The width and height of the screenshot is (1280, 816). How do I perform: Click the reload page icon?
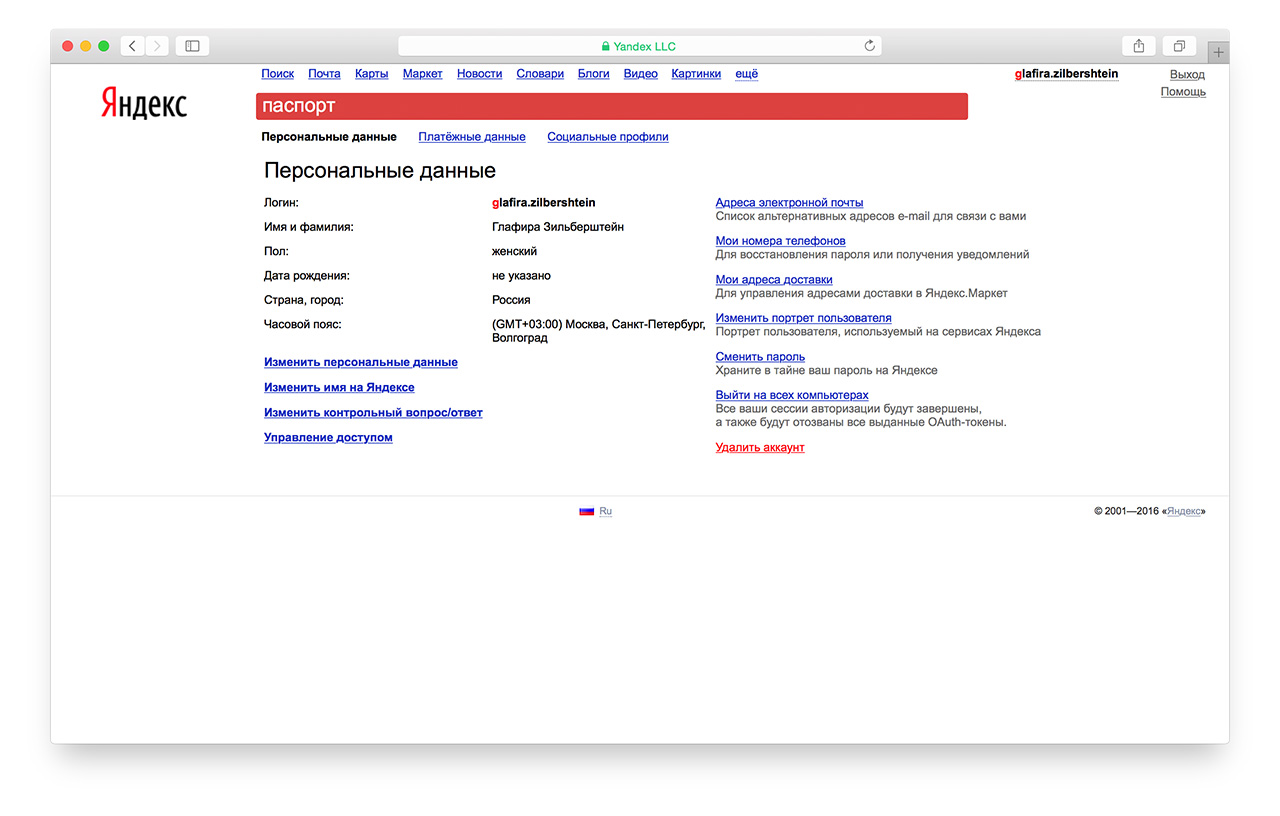click(869, 46)
